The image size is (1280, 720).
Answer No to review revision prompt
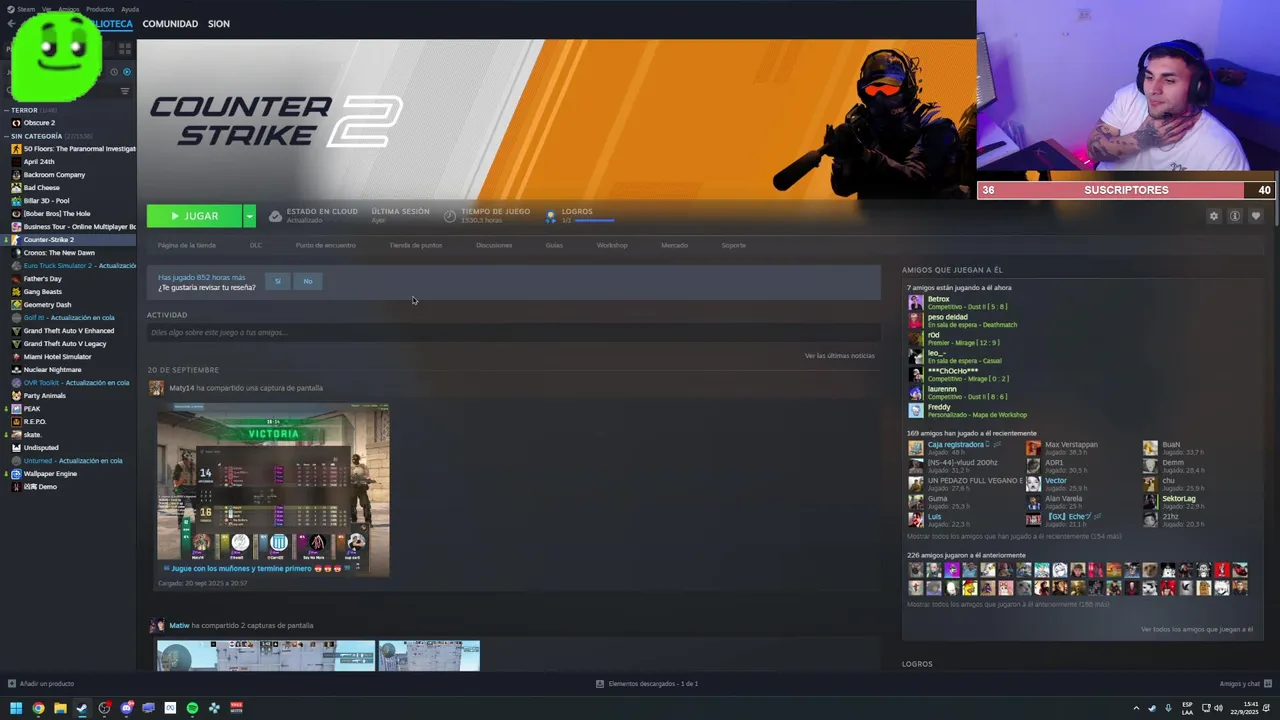click(308, 281)
